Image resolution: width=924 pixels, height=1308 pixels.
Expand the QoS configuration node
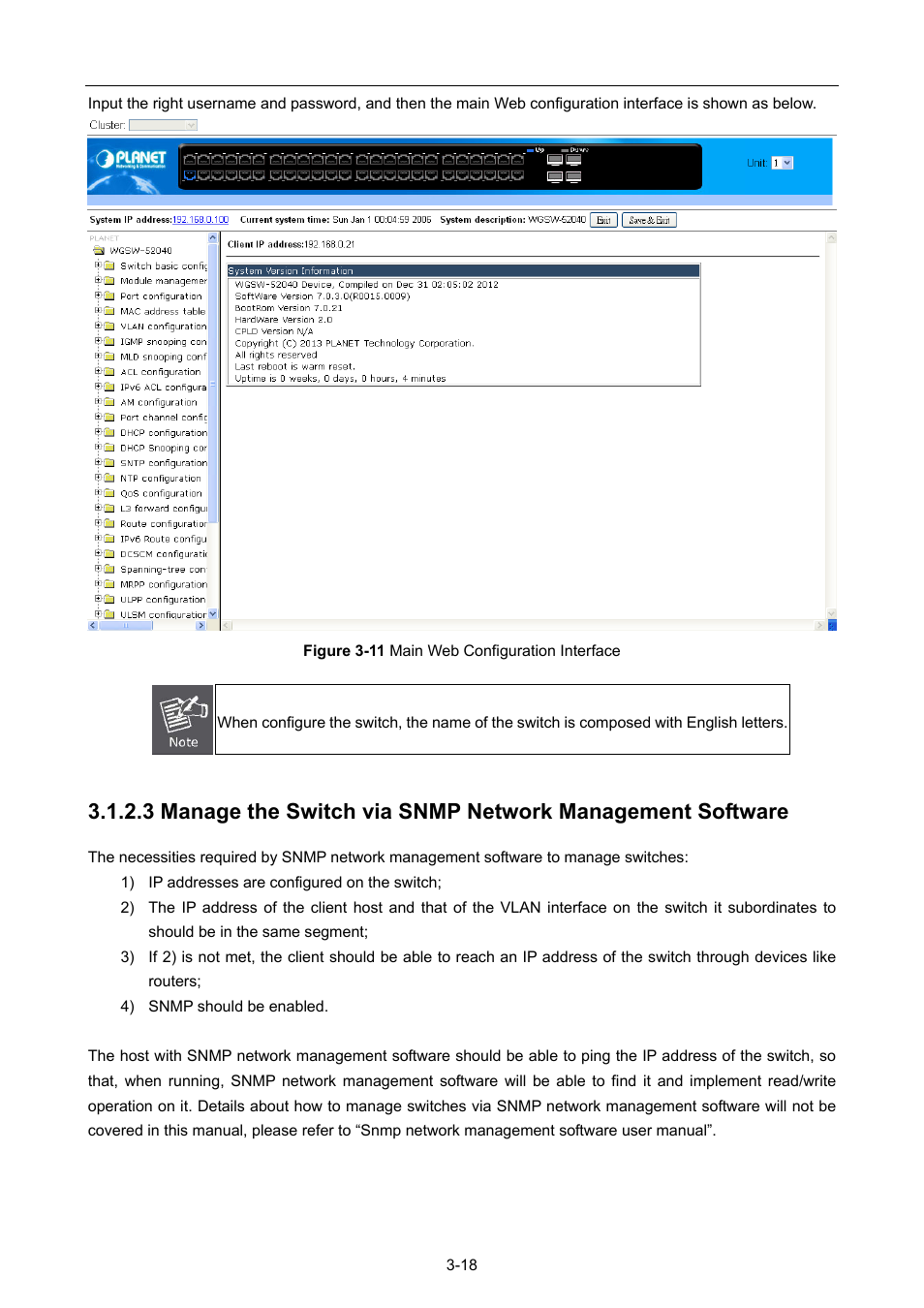[98, 492]
